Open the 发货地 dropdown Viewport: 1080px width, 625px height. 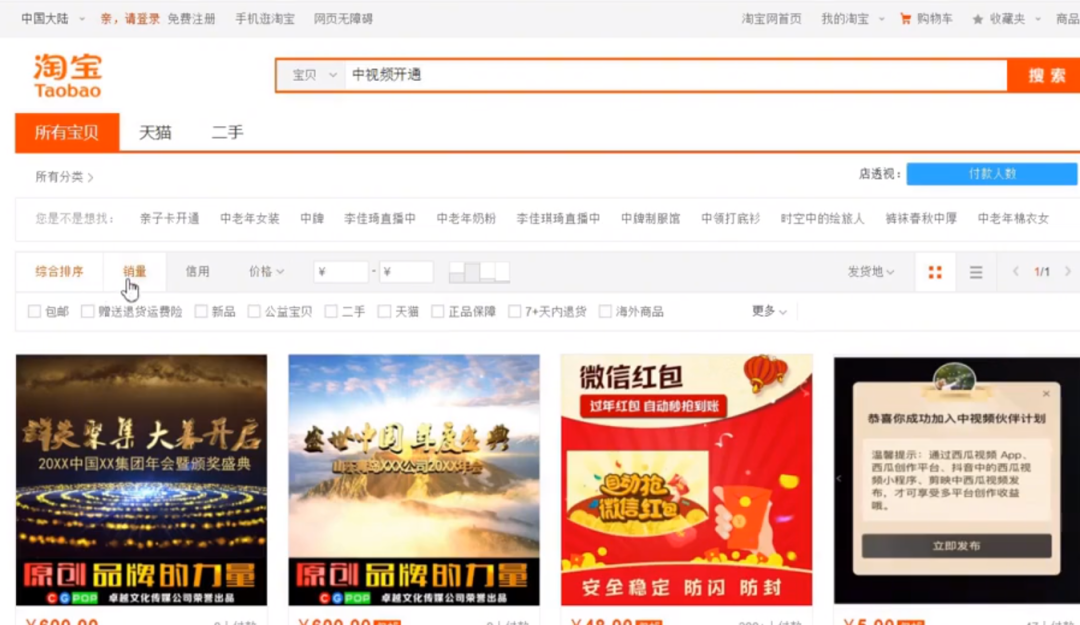[871, 271]
